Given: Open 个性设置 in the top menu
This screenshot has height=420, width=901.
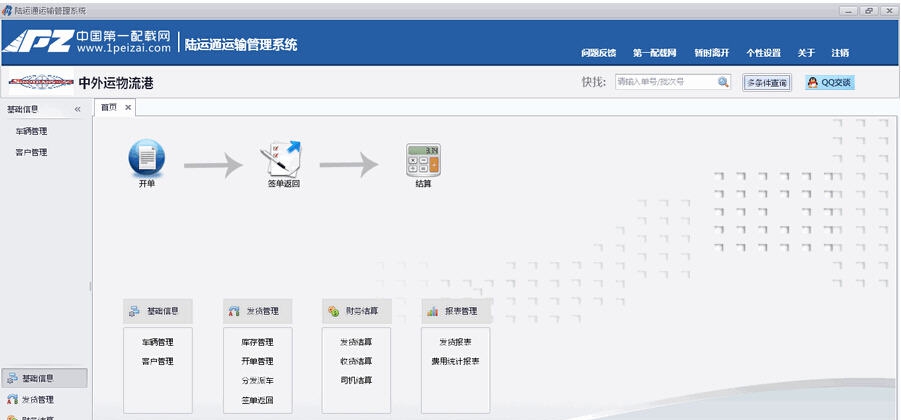Looking at the screenshot, I should pyautogui.click(x=763, y=53).
